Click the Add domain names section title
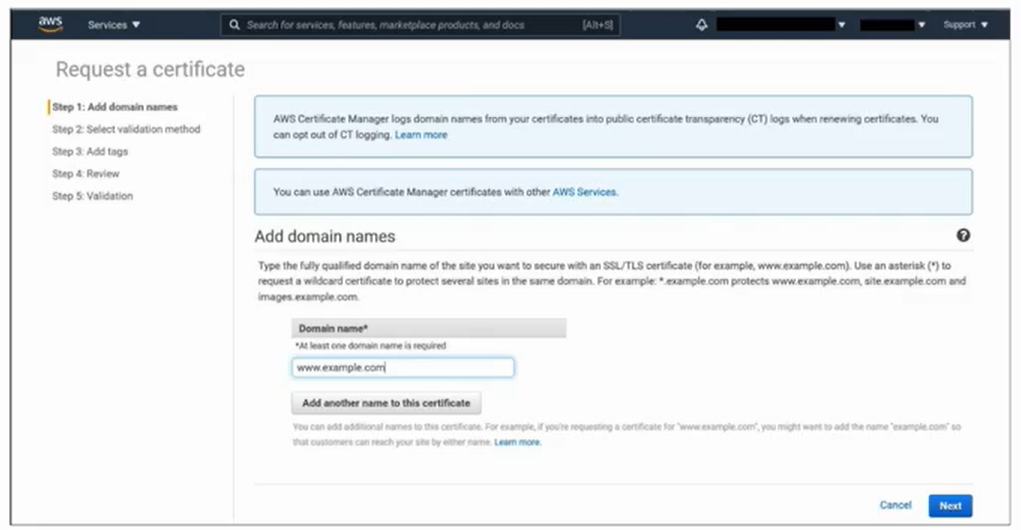The width and height of the screenshot is (1021, 530). 325,236
